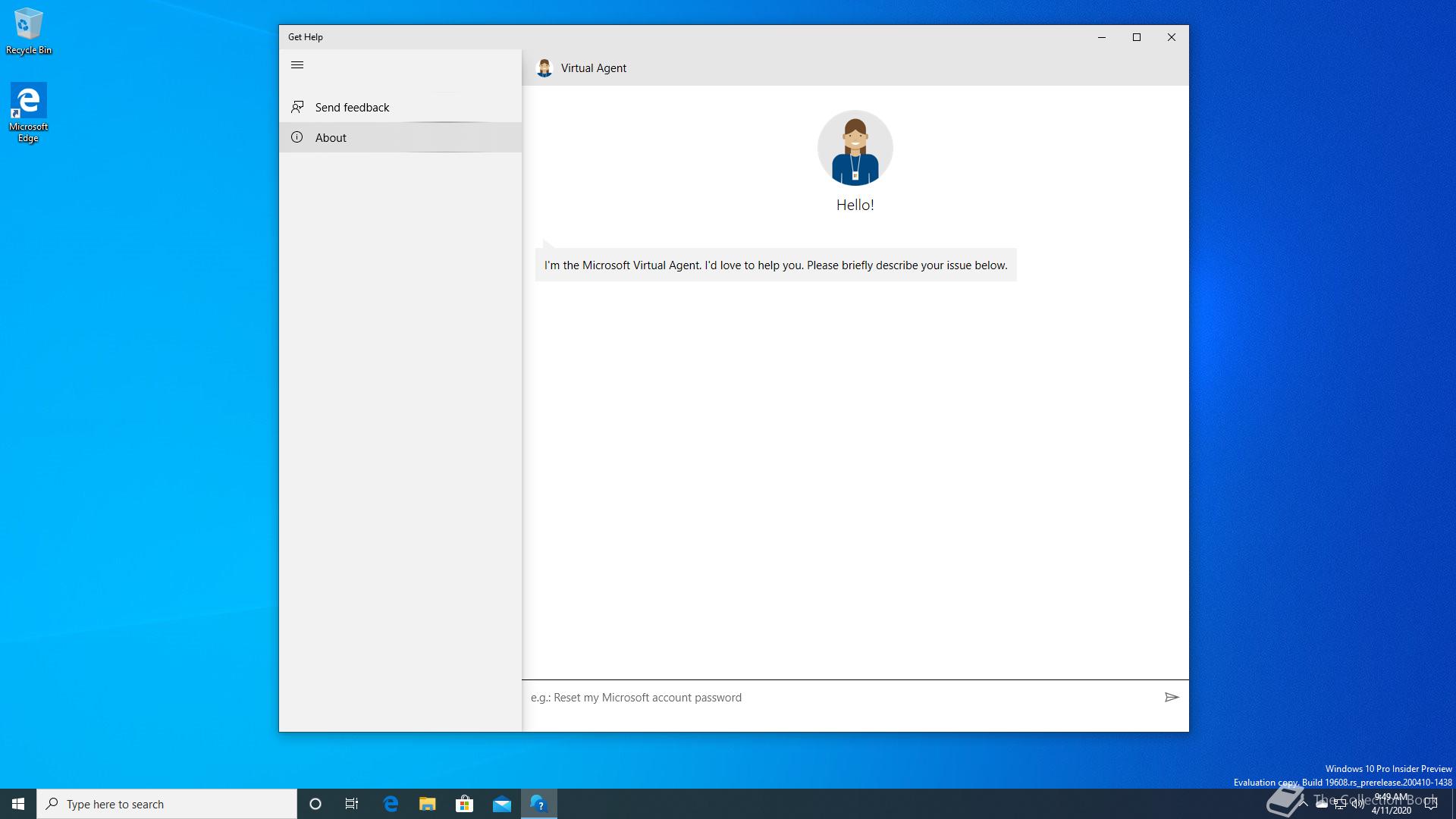The image size is (1456, 819).
Task: Open Send feedback in Get Help
Action: tap(400, 107)
